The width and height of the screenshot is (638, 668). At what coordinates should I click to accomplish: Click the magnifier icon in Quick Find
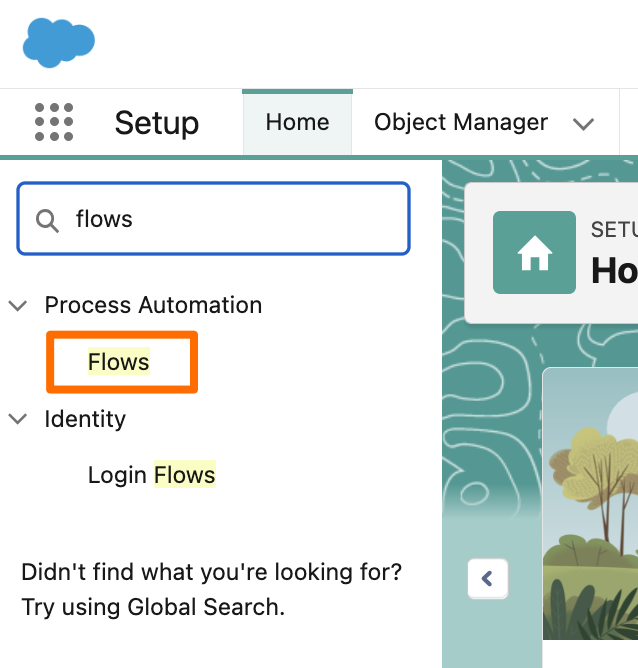pyautogui.click(x=47, y=221)
